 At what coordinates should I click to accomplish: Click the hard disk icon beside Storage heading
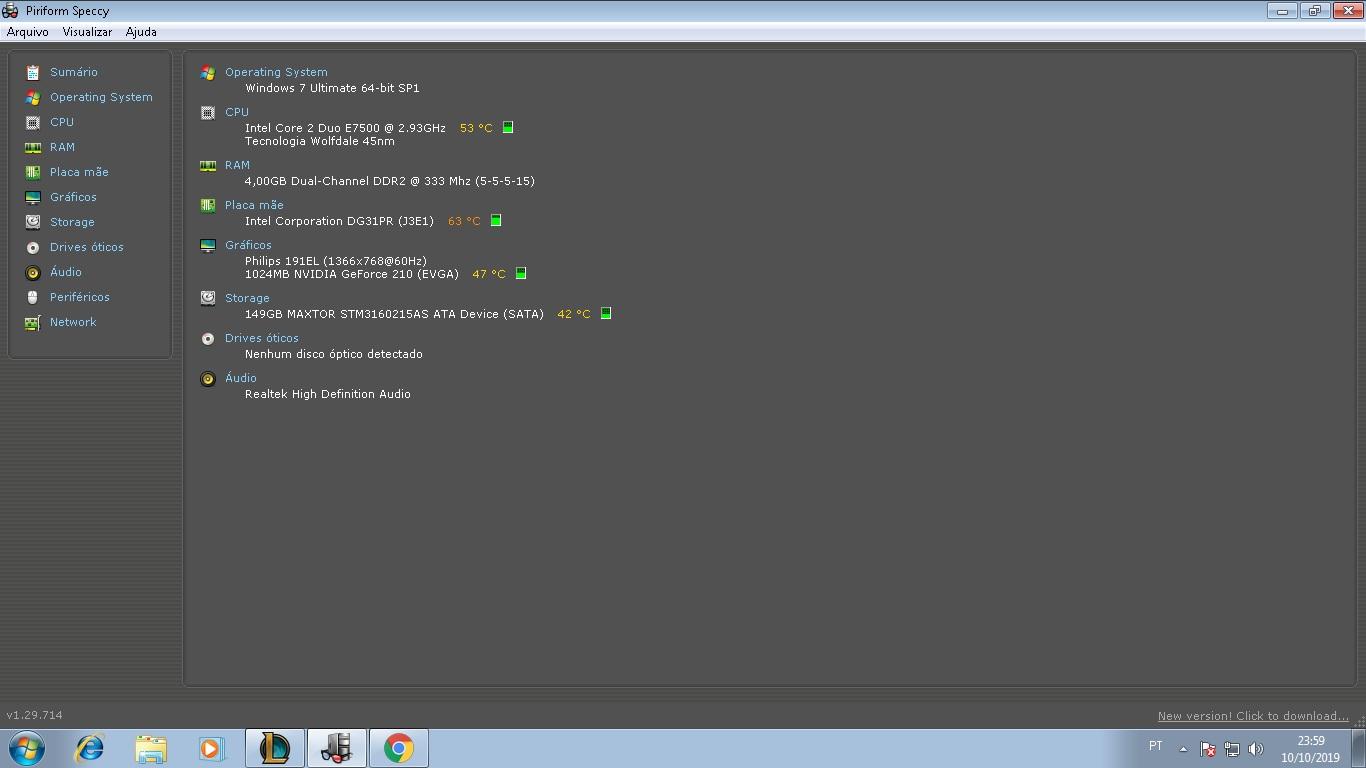208,298
